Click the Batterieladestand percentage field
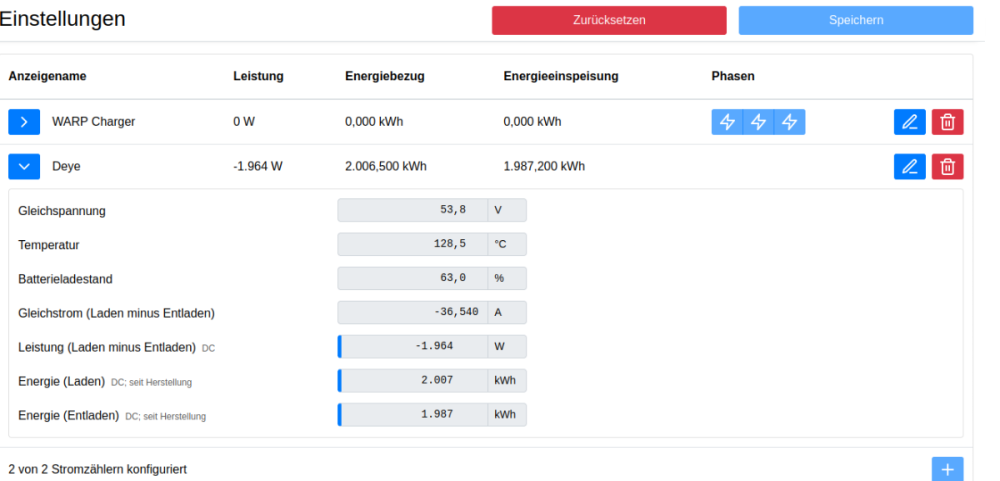Screen dimensions: 1000x481 (x=412, y=278)
